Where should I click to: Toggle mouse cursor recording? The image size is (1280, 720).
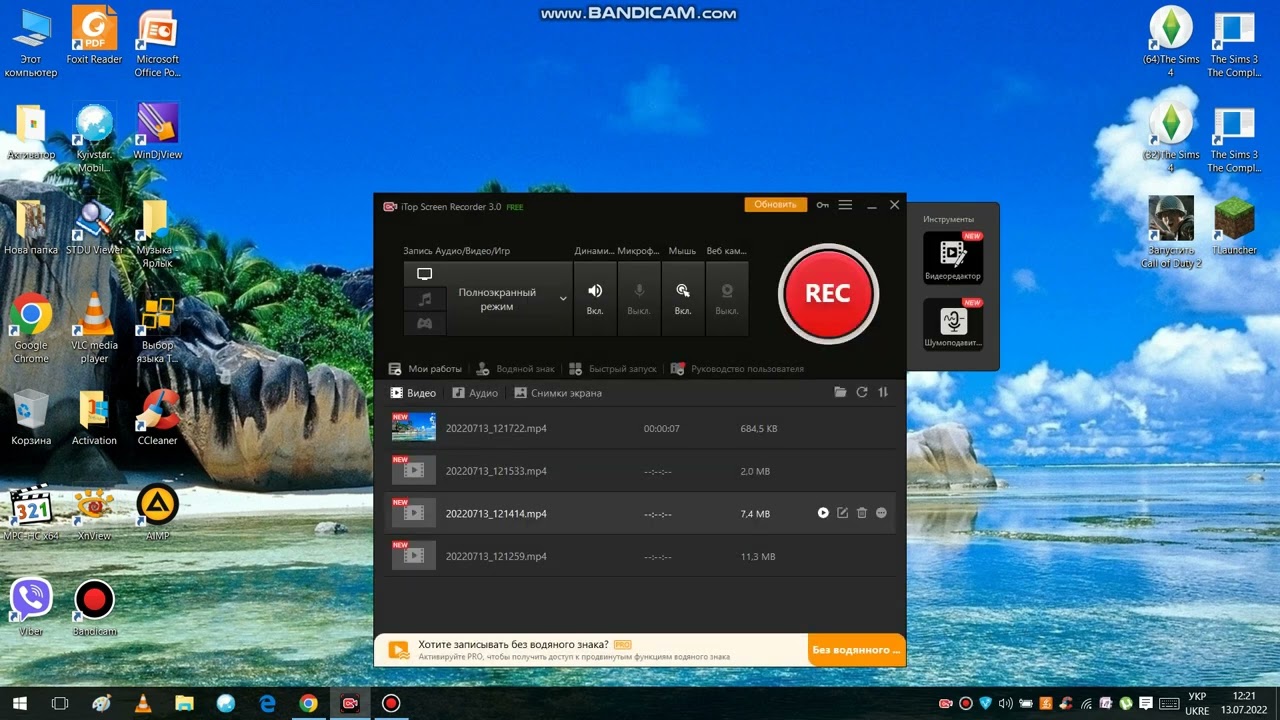click(x=683, y=299)
